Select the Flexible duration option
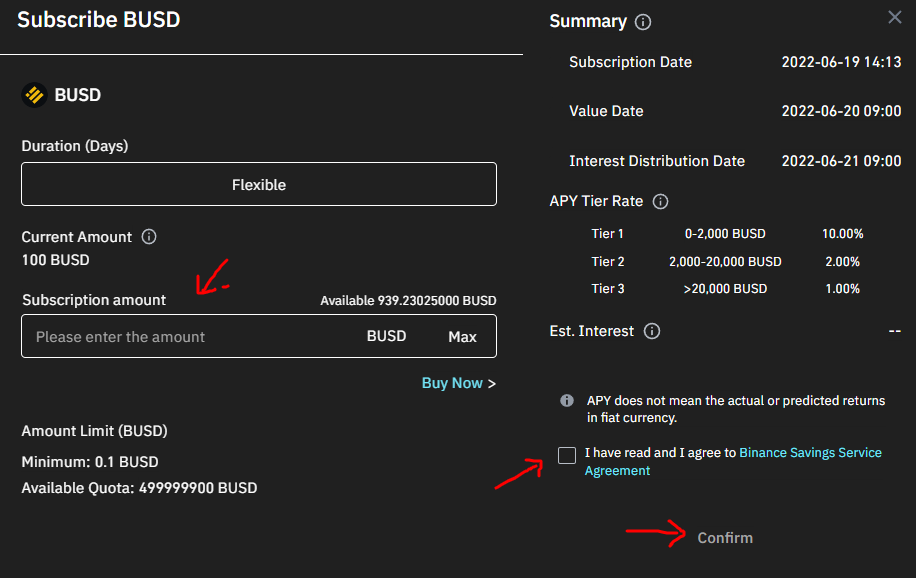Viewport: 916px width, 578px height. coord(259,184)
